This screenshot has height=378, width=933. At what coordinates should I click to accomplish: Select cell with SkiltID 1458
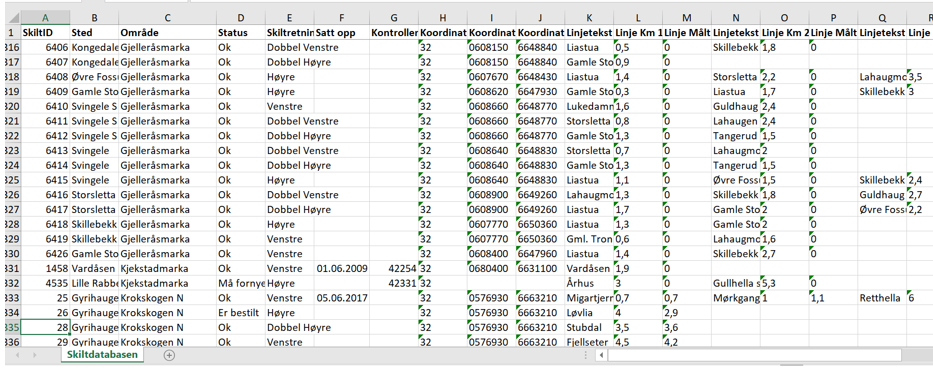point(45,268)
